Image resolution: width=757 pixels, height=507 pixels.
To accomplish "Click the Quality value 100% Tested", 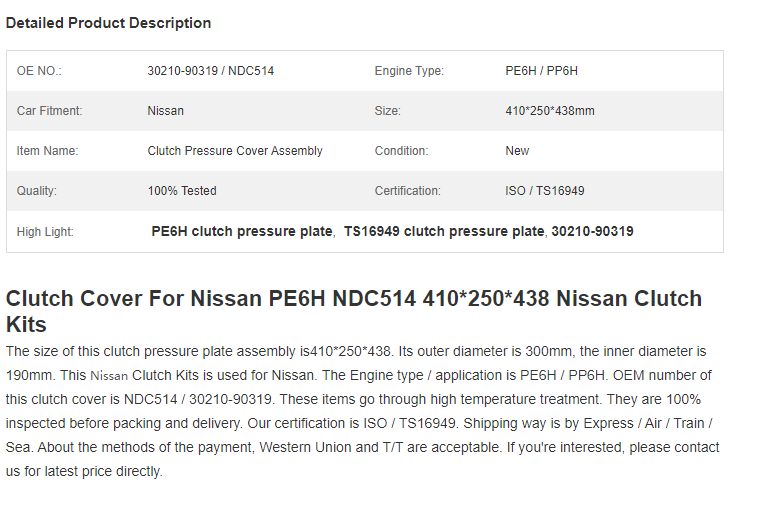I will coord(182,191).
